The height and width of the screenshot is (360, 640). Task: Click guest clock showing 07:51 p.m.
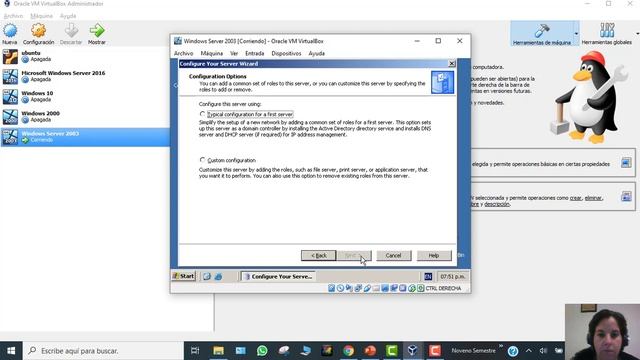452,276
